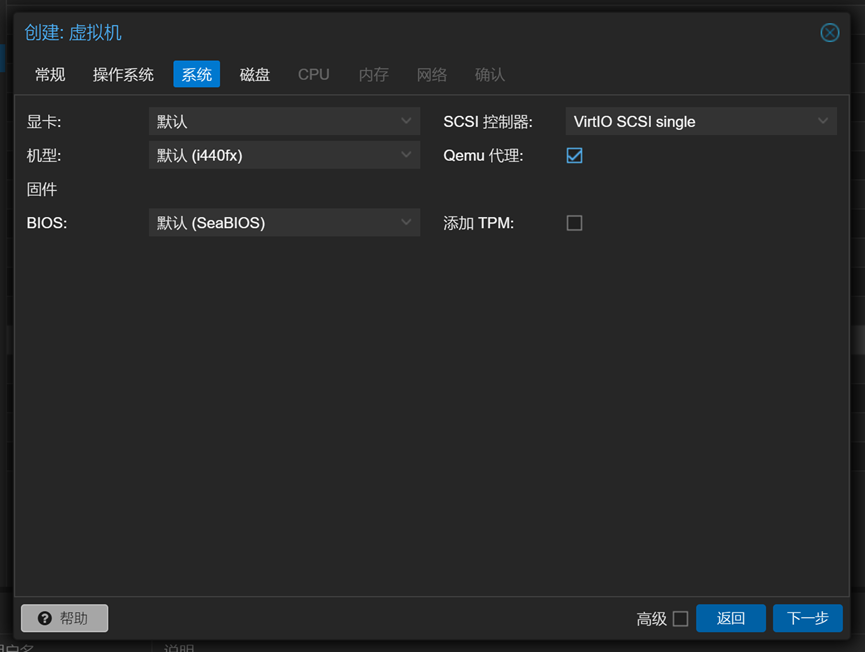Switch to the 网络 tab
This screenshot has width=865, height=652.
(431, 74)
